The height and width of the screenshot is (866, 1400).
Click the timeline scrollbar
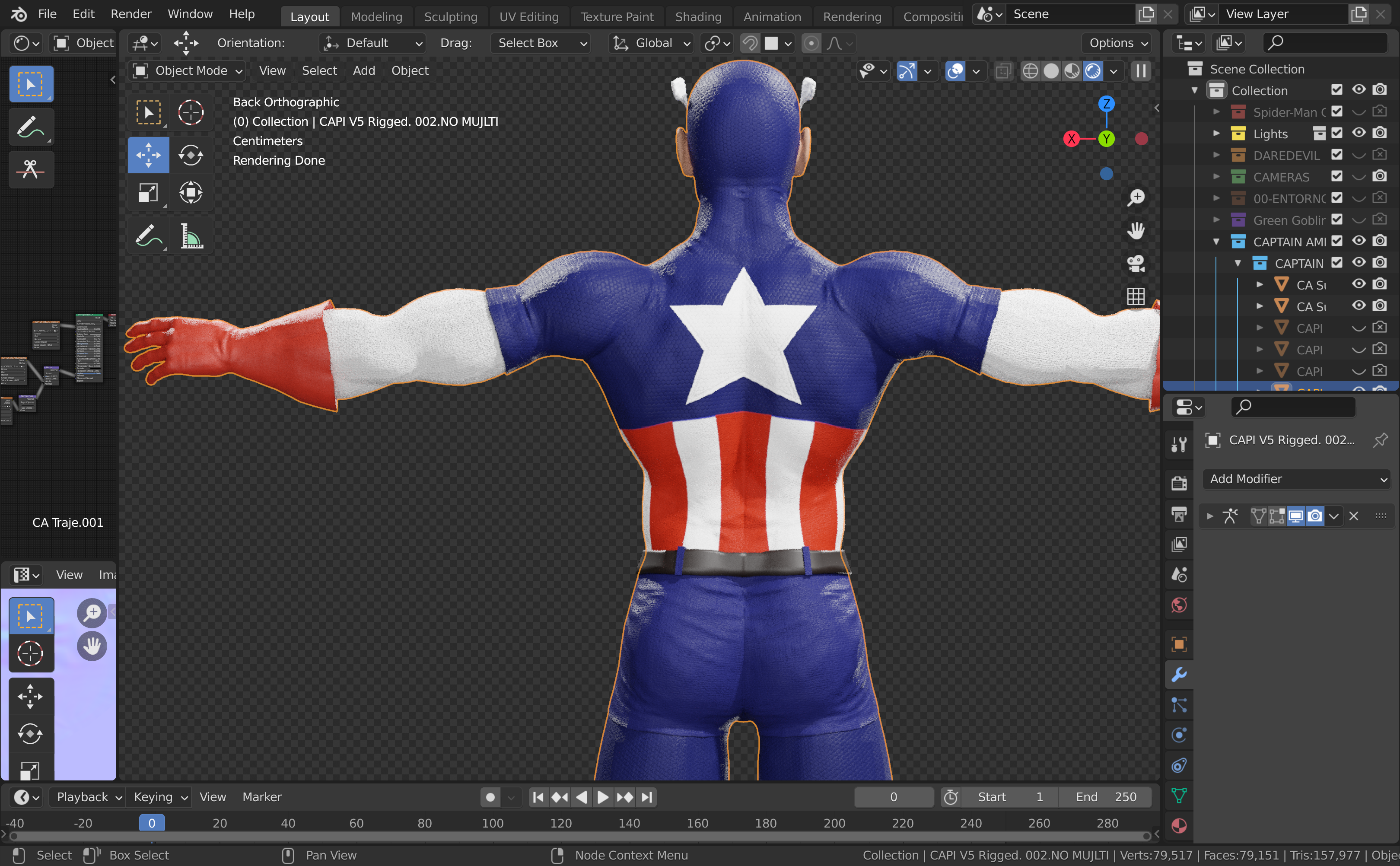[578, 837]
